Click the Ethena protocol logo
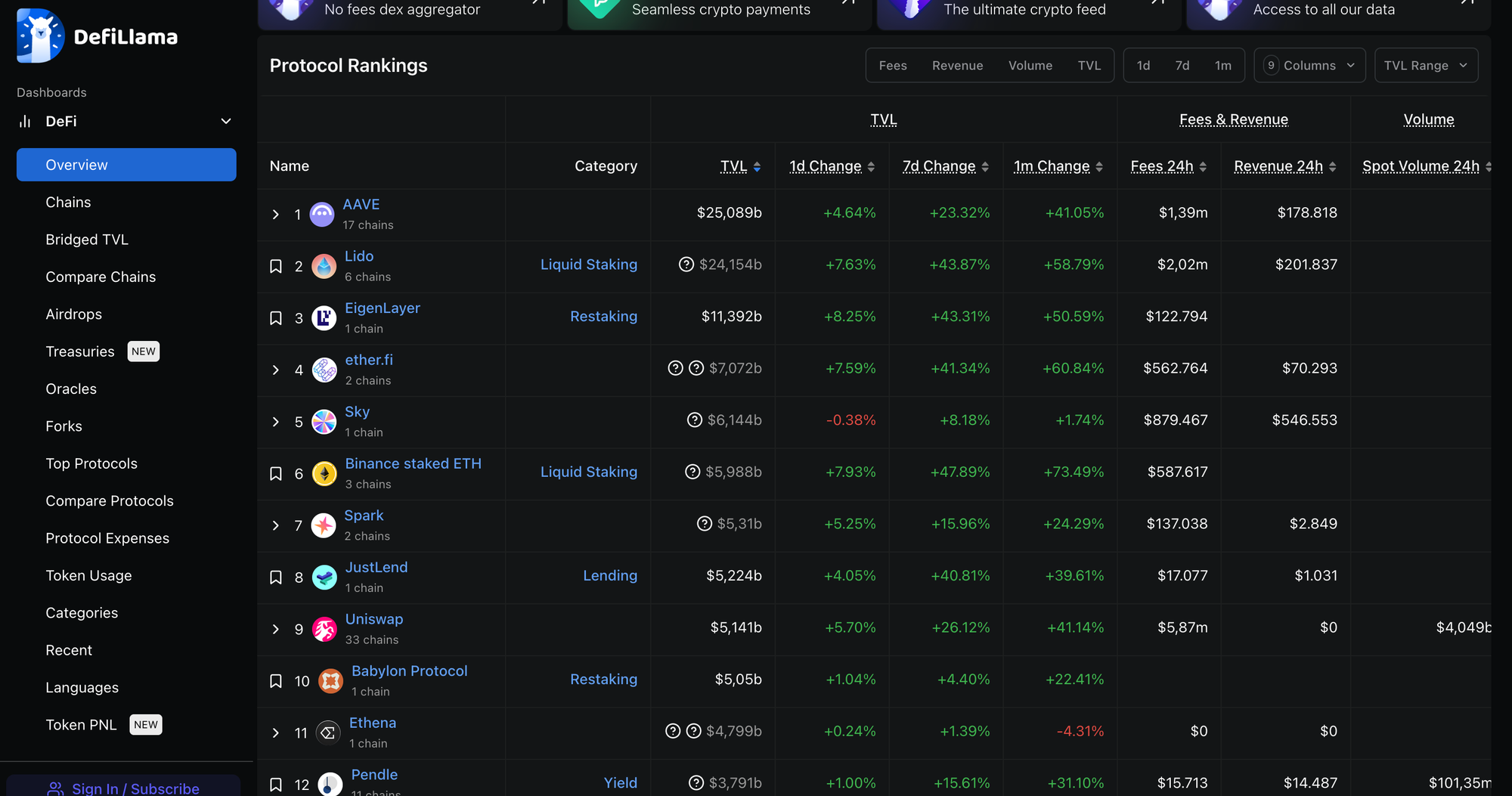1512x796 pixels. 327,733
